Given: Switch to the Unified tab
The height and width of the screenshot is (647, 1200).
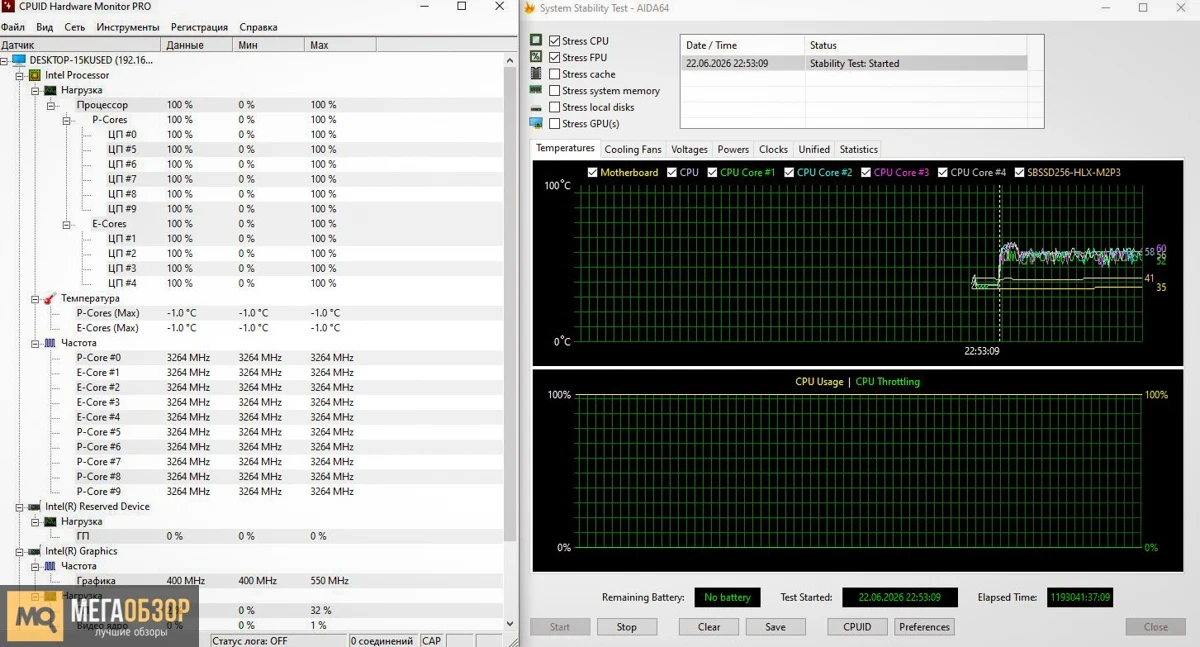Looking at the screenshot, I should [x=814, y=149].
